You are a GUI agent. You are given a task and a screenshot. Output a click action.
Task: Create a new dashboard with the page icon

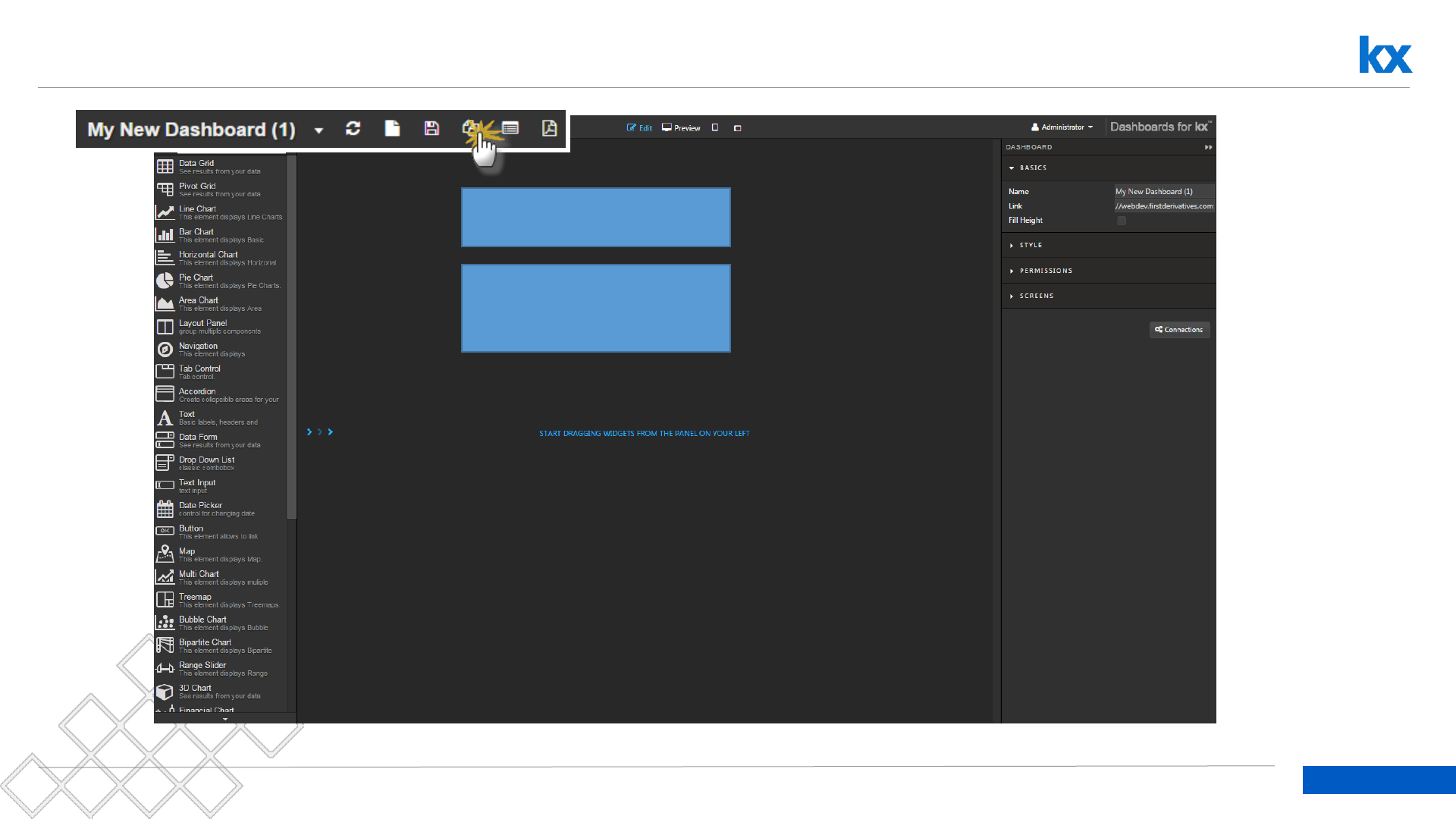pyautogui.click(x=392, y=129)
